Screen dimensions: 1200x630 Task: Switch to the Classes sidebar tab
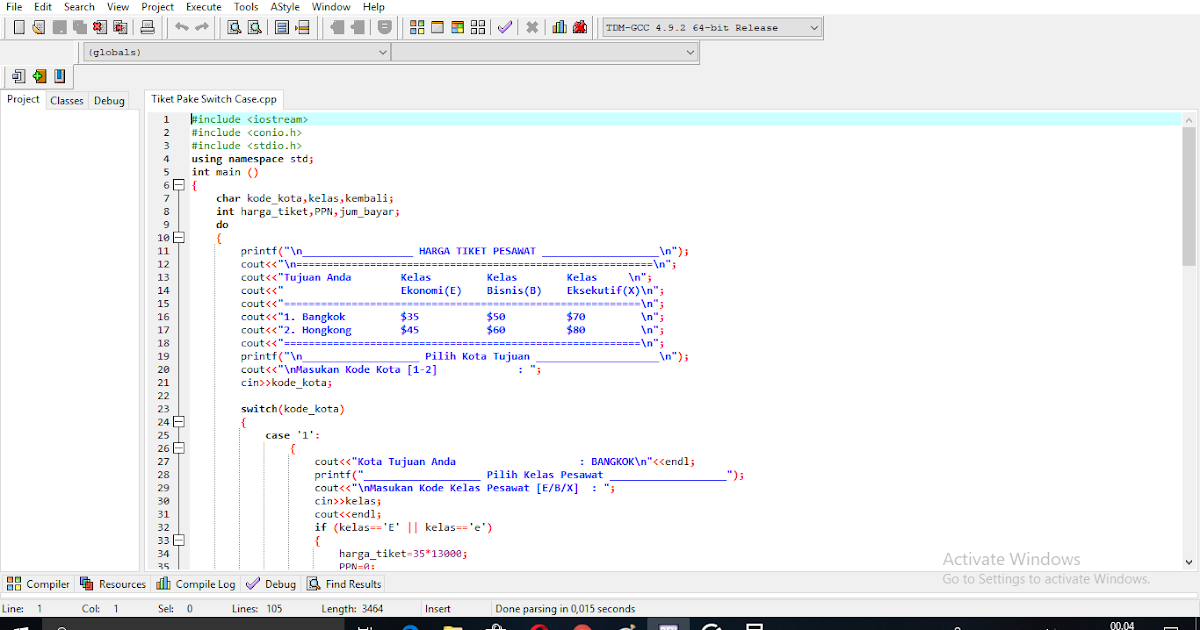[x=66, y=100]
